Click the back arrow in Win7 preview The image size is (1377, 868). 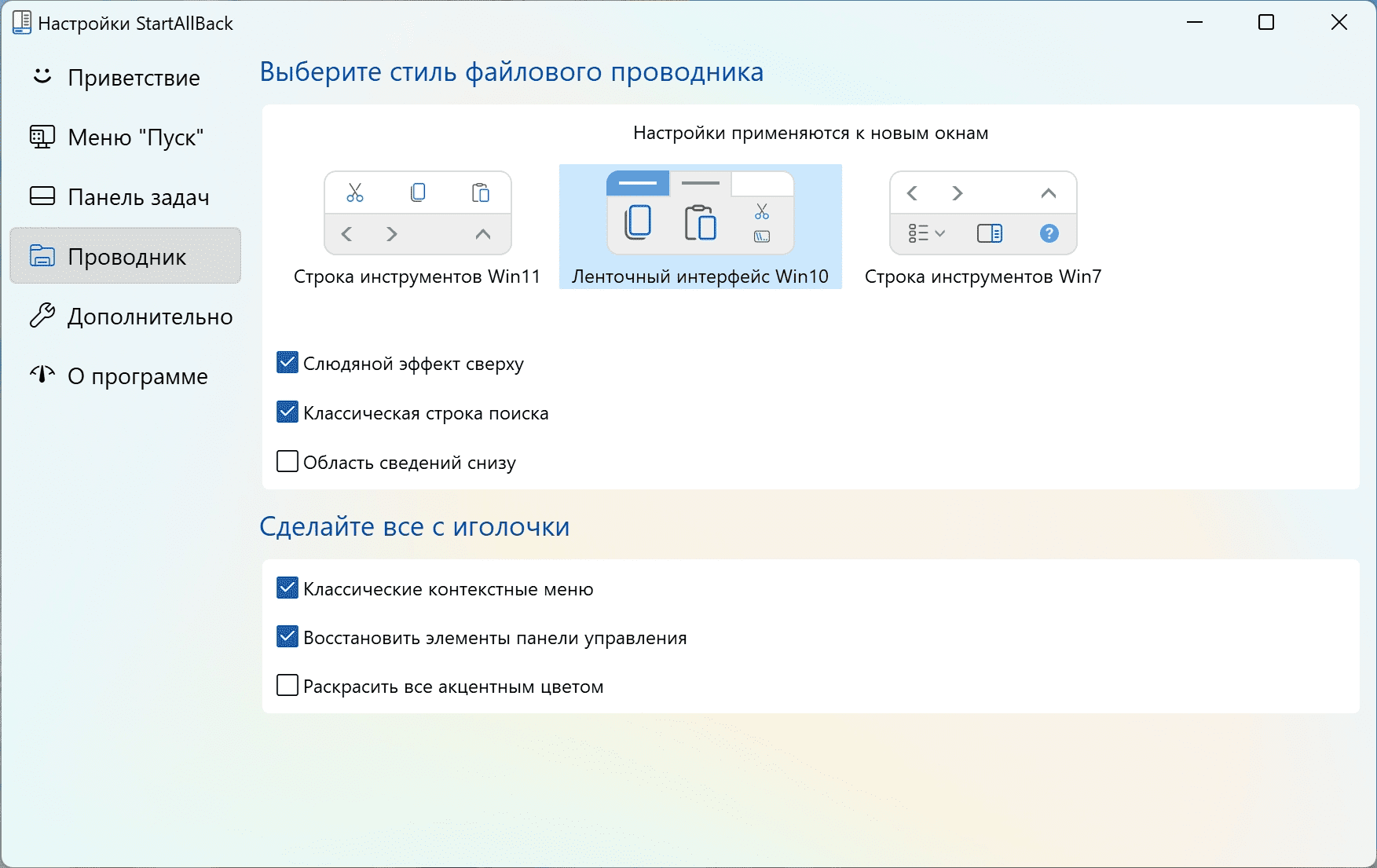click(912, 192)
